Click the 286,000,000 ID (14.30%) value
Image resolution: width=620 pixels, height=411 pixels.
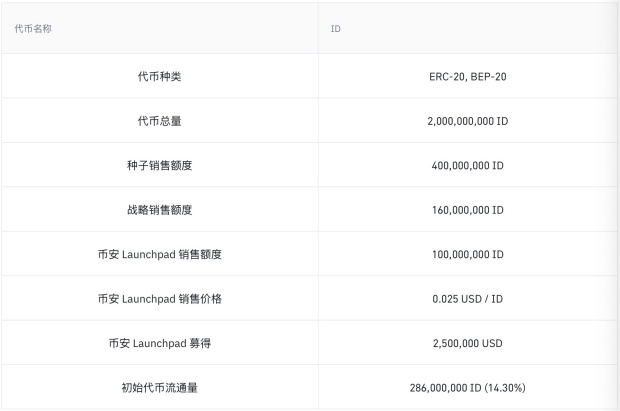468,388
